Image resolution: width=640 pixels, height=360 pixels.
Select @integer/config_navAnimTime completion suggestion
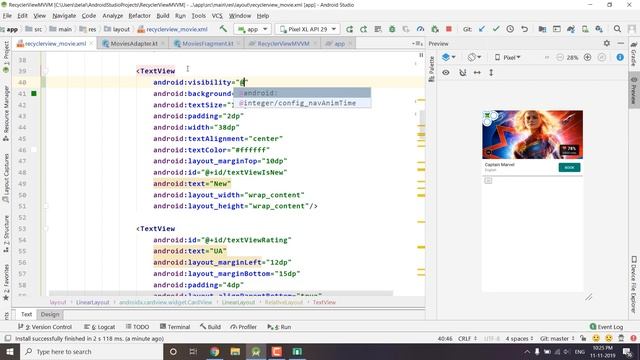pyautogui.click(x=302, y=103)
